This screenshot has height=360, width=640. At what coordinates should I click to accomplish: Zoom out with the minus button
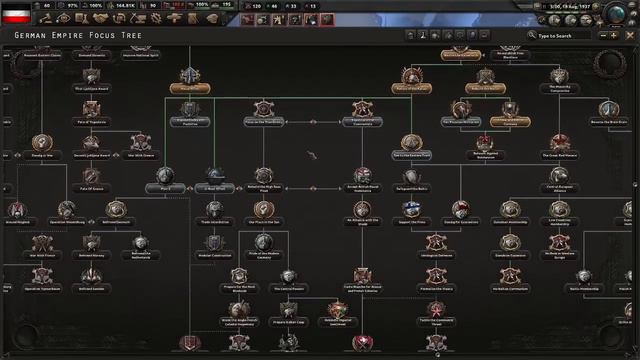pos(603,36)
